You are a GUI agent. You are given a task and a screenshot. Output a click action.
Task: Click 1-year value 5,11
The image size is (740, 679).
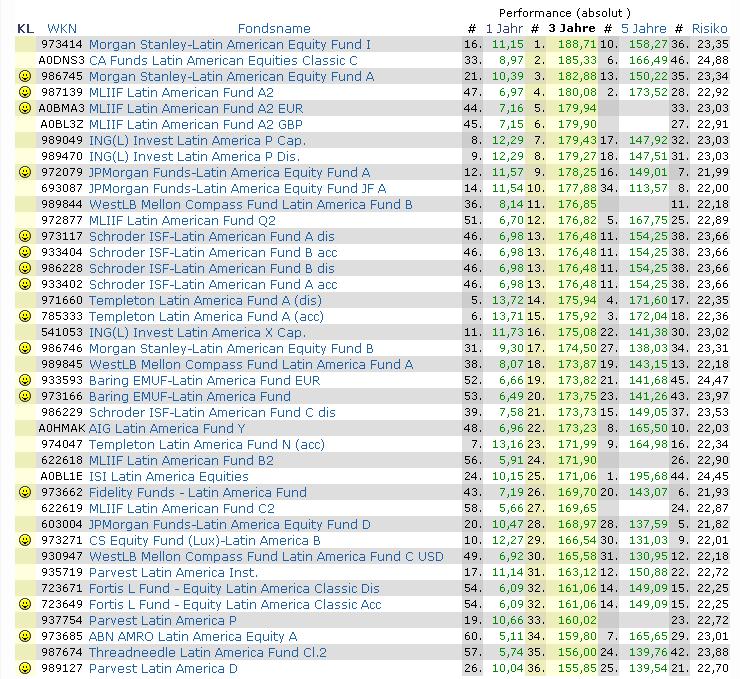click(512, 637)
